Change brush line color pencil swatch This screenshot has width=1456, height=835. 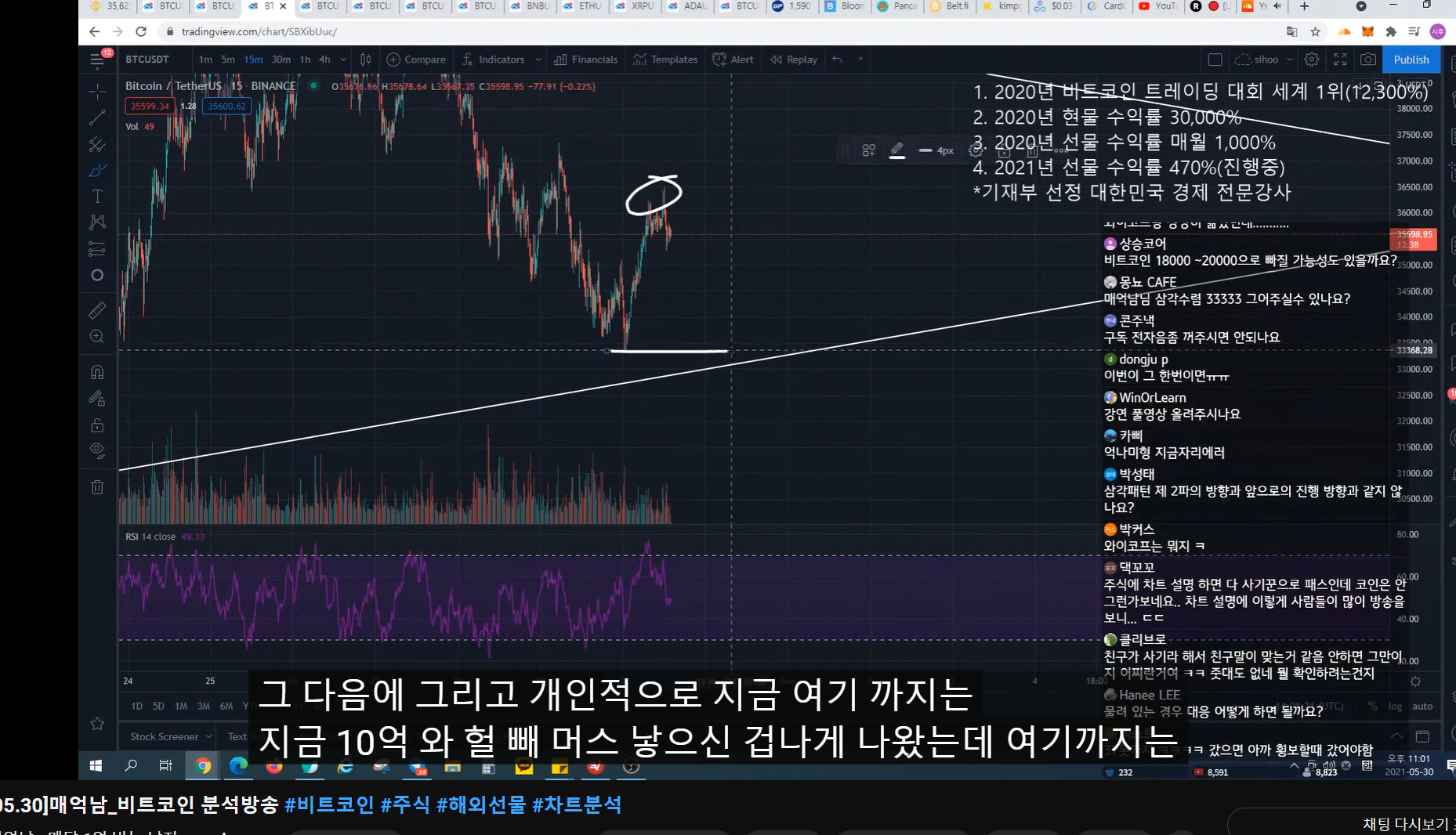[x=897, y=150]
